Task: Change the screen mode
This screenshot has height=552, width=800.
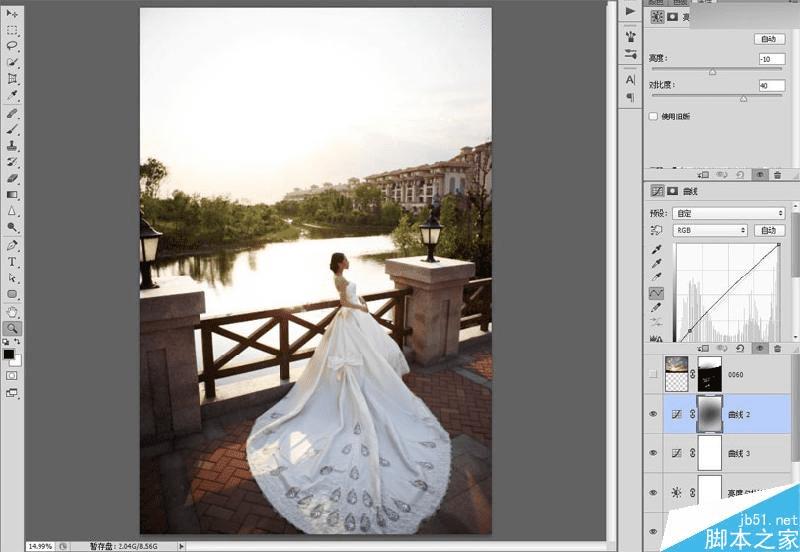Action: [11, 393]
